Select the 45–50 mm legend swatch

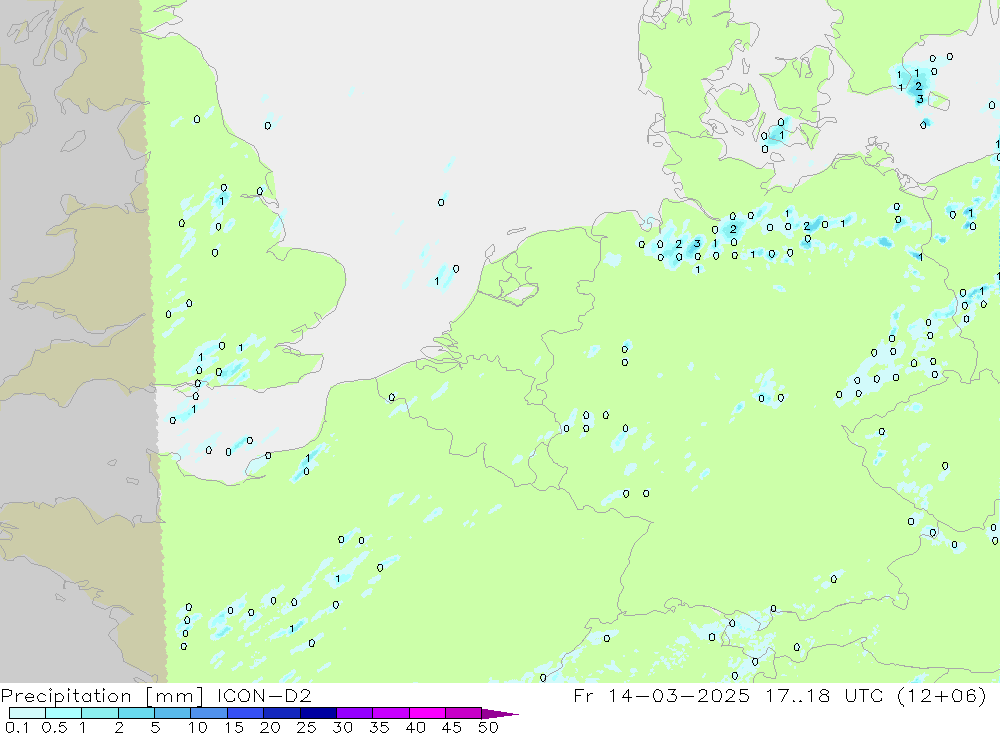coord(464,713)
